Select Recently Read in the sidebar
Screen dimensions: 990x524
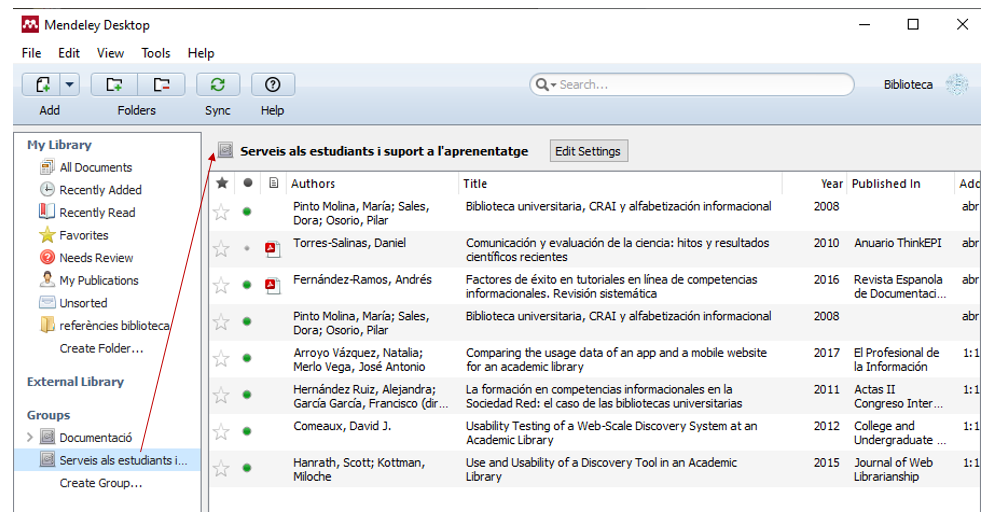point(97,213)
